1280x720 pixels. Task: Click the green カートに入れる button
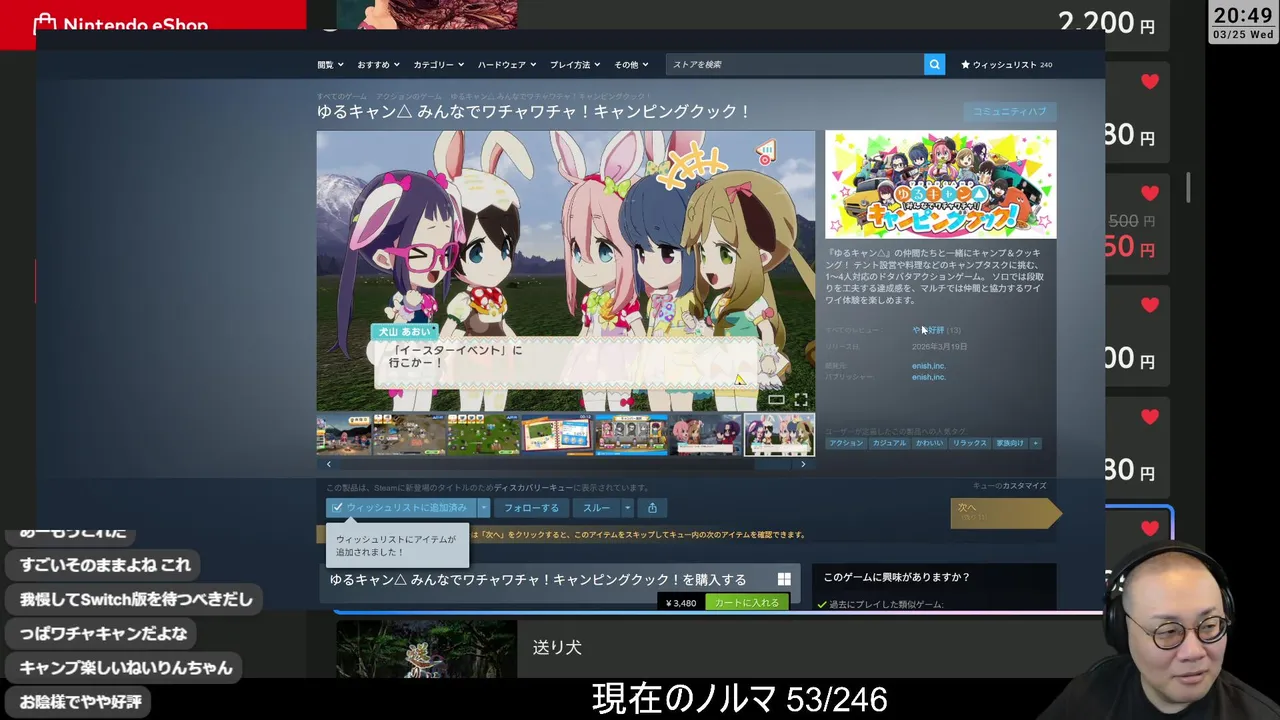747,603
